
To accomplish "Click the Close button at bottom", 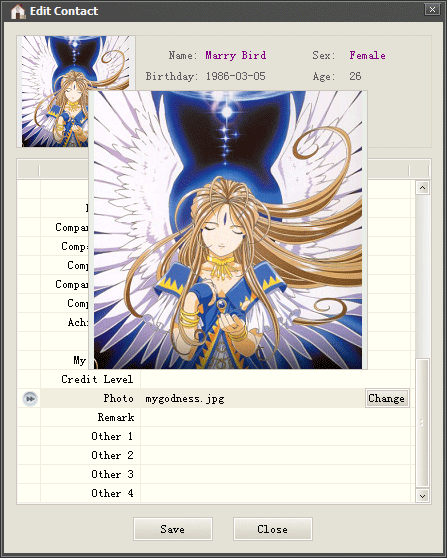I will coord(273,529).
